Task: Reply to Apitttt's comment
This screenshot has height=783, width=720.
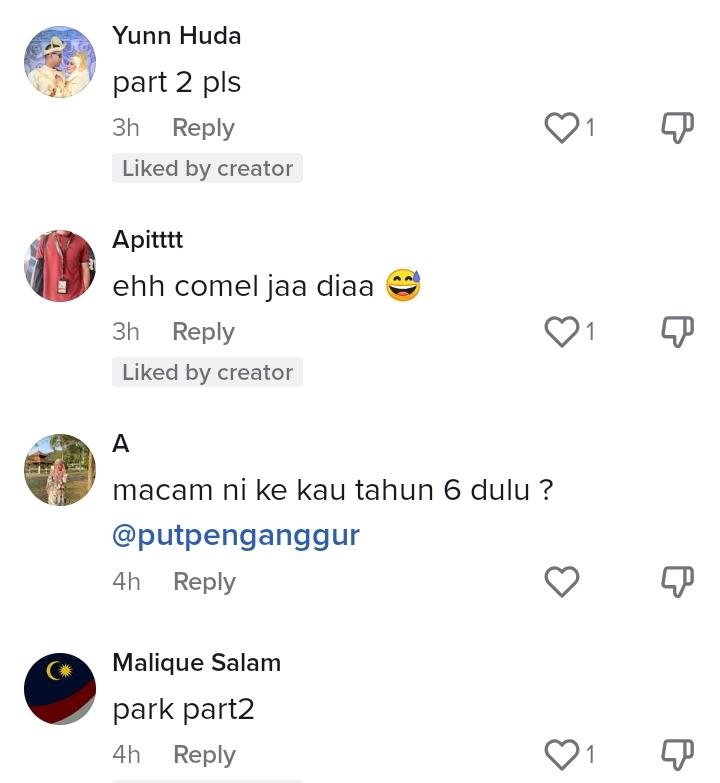Action: pos(203,332)
